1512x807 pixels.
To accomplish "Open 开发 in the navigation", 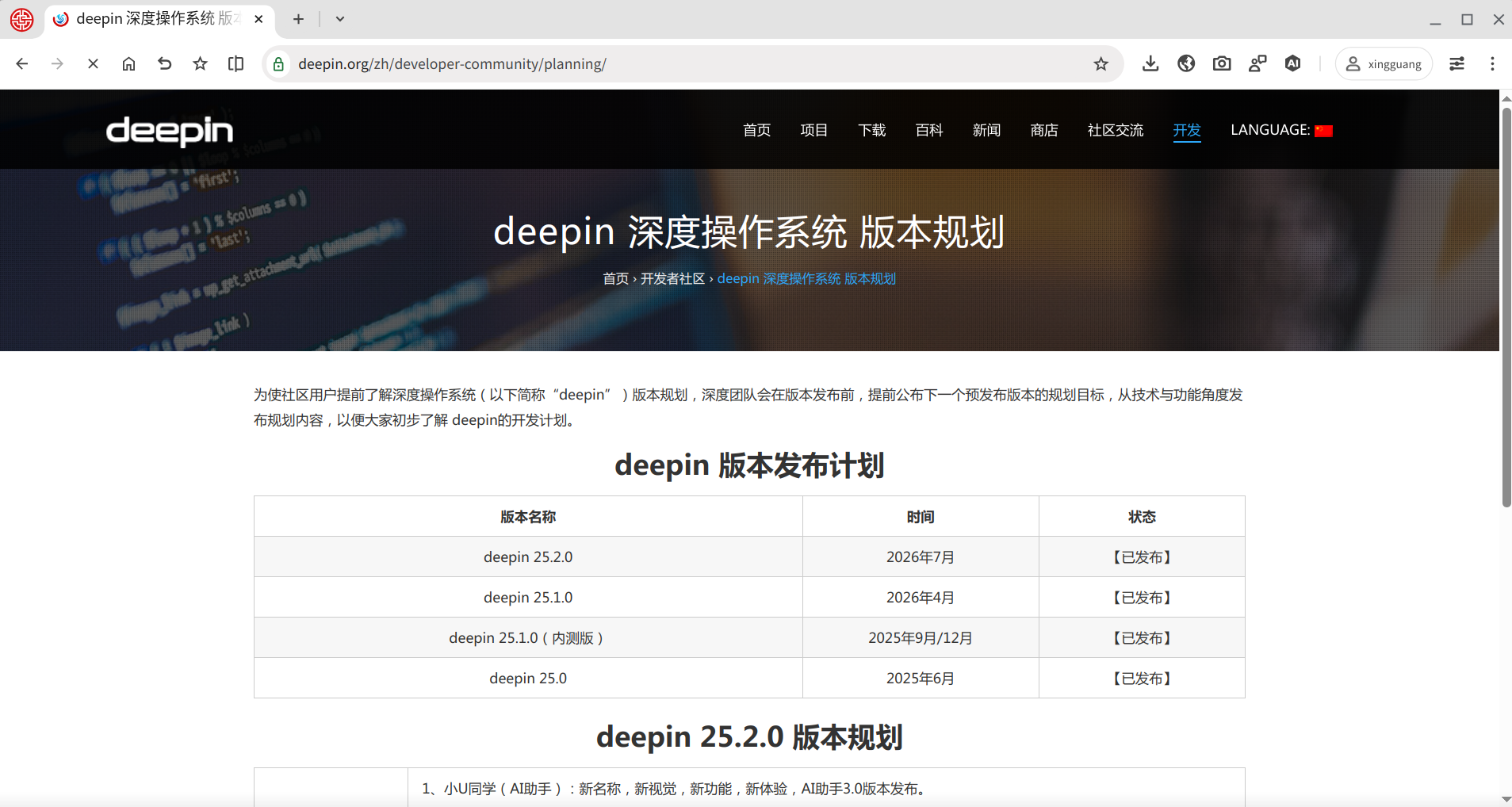I will (1187, 130).
